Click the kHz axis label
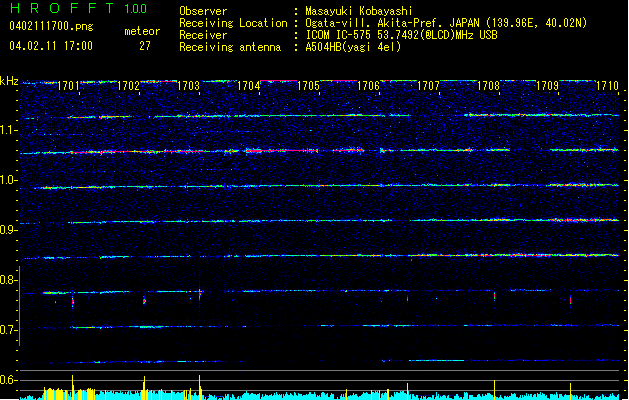 pos(9,80)
